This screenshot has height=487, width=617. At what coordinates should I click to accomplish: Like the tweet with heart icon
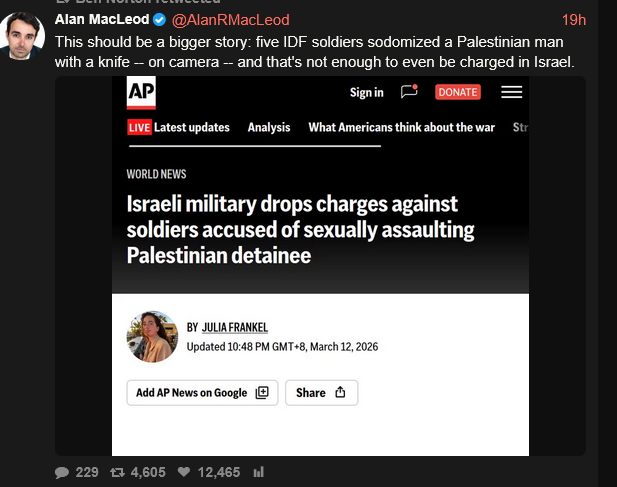point(183,472)
